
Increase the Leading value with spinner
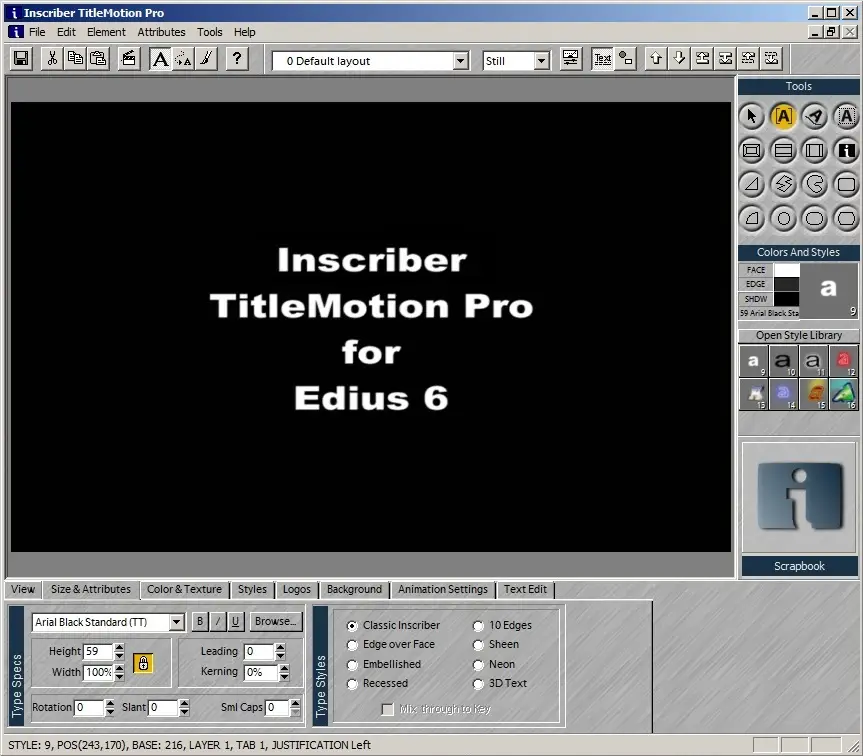280,648
